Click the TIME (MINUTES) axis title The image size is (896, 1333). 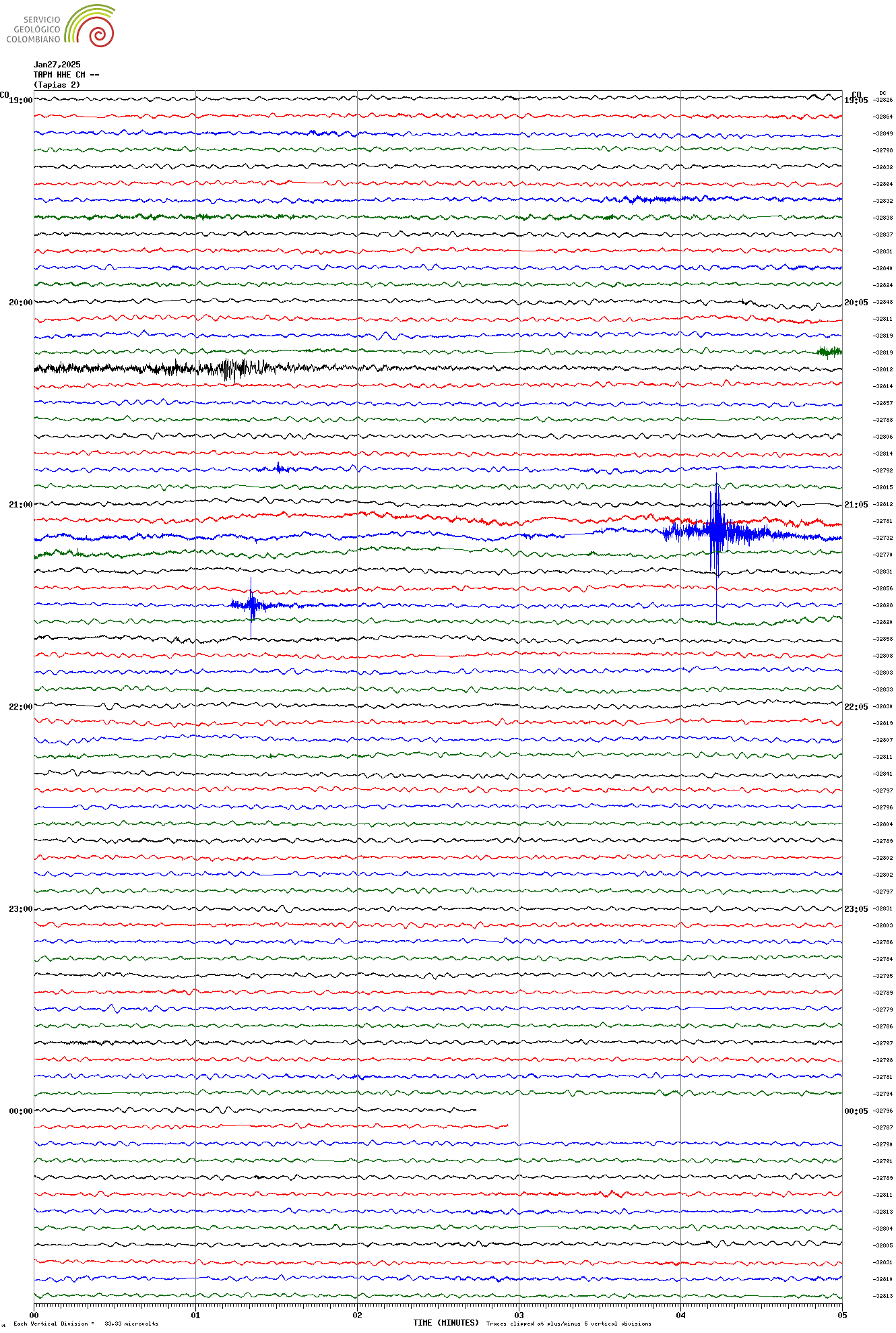446,1322
